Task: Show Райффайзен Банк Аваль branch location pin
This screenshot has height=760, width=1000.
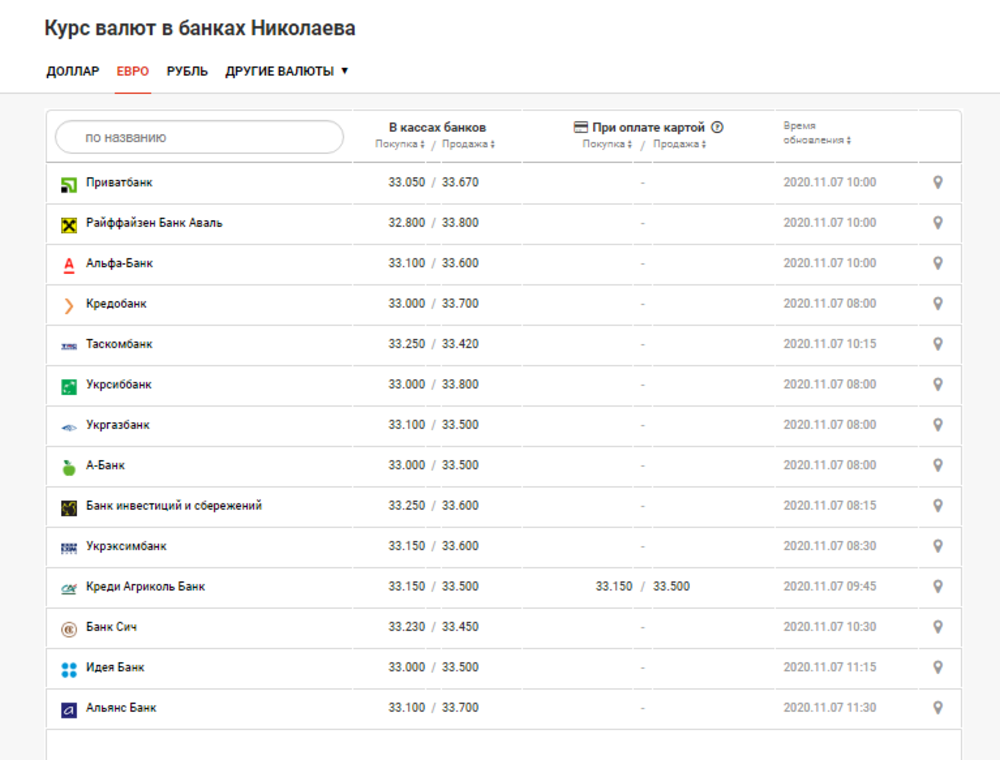Action: point(938,223)
